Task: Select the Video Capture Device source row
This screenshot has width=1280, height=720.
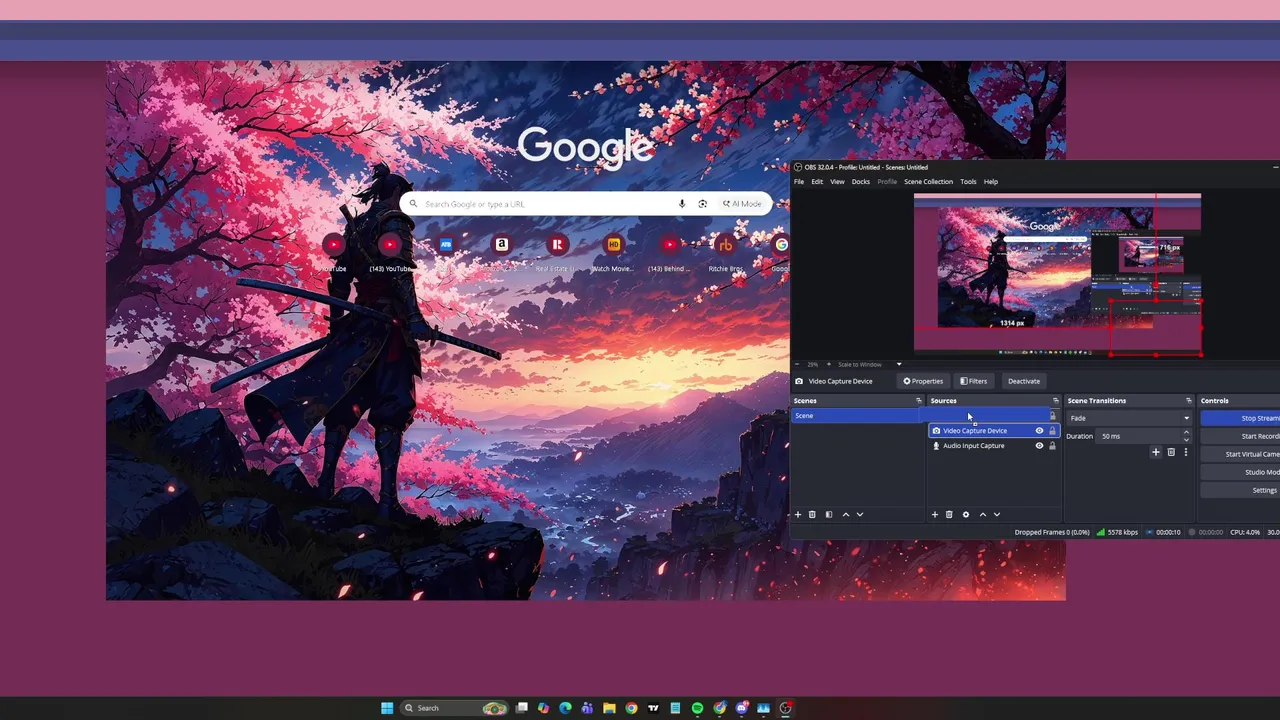Action: point(994,431)
